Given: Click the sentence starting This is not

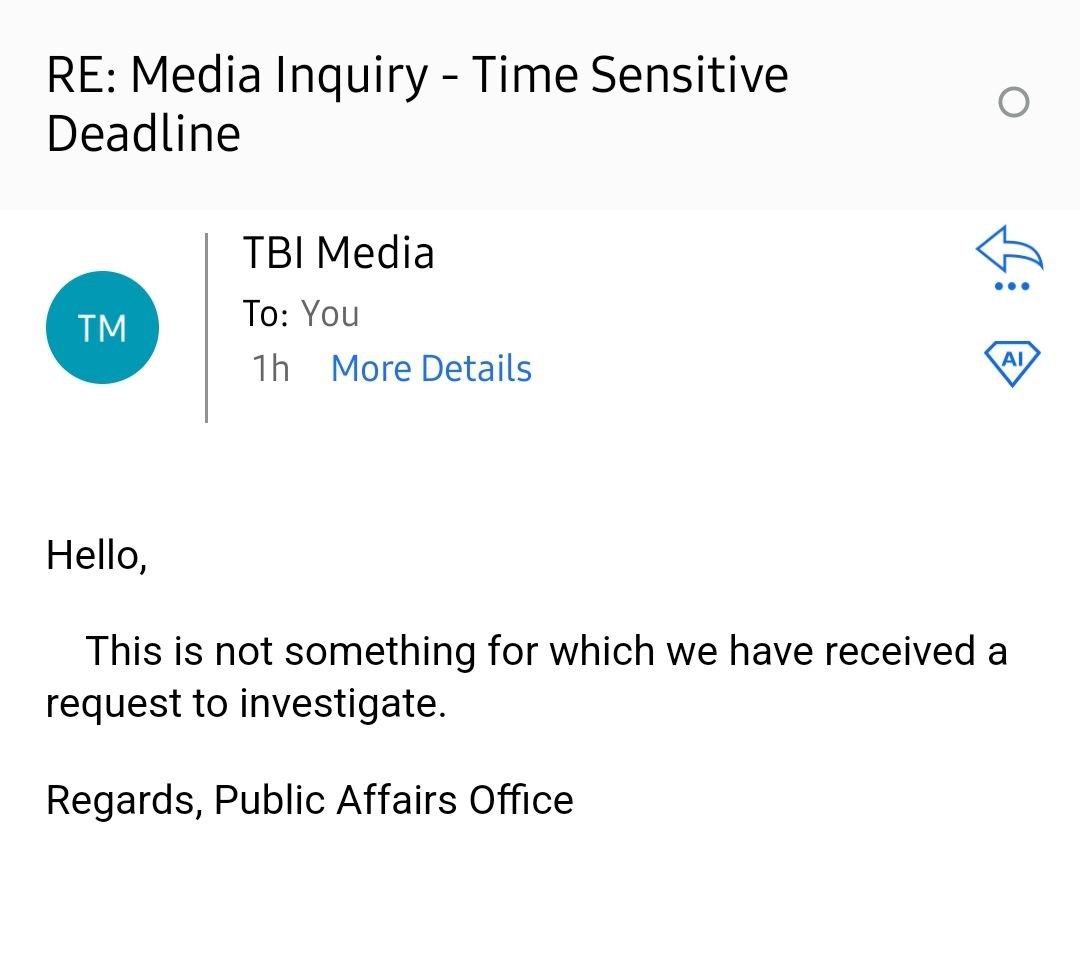Looking at the screenshot, I should (526, 677).
